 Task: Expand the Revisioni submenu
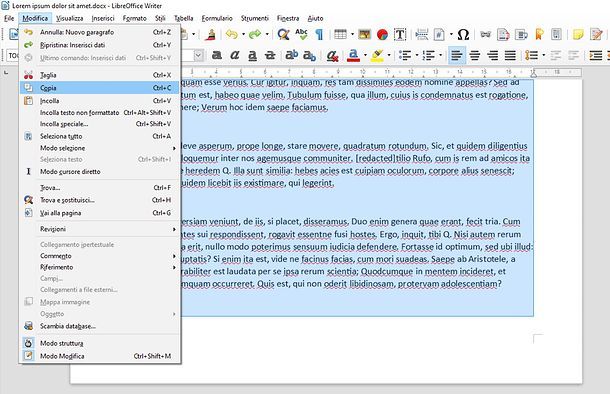[x=100, y=229]
